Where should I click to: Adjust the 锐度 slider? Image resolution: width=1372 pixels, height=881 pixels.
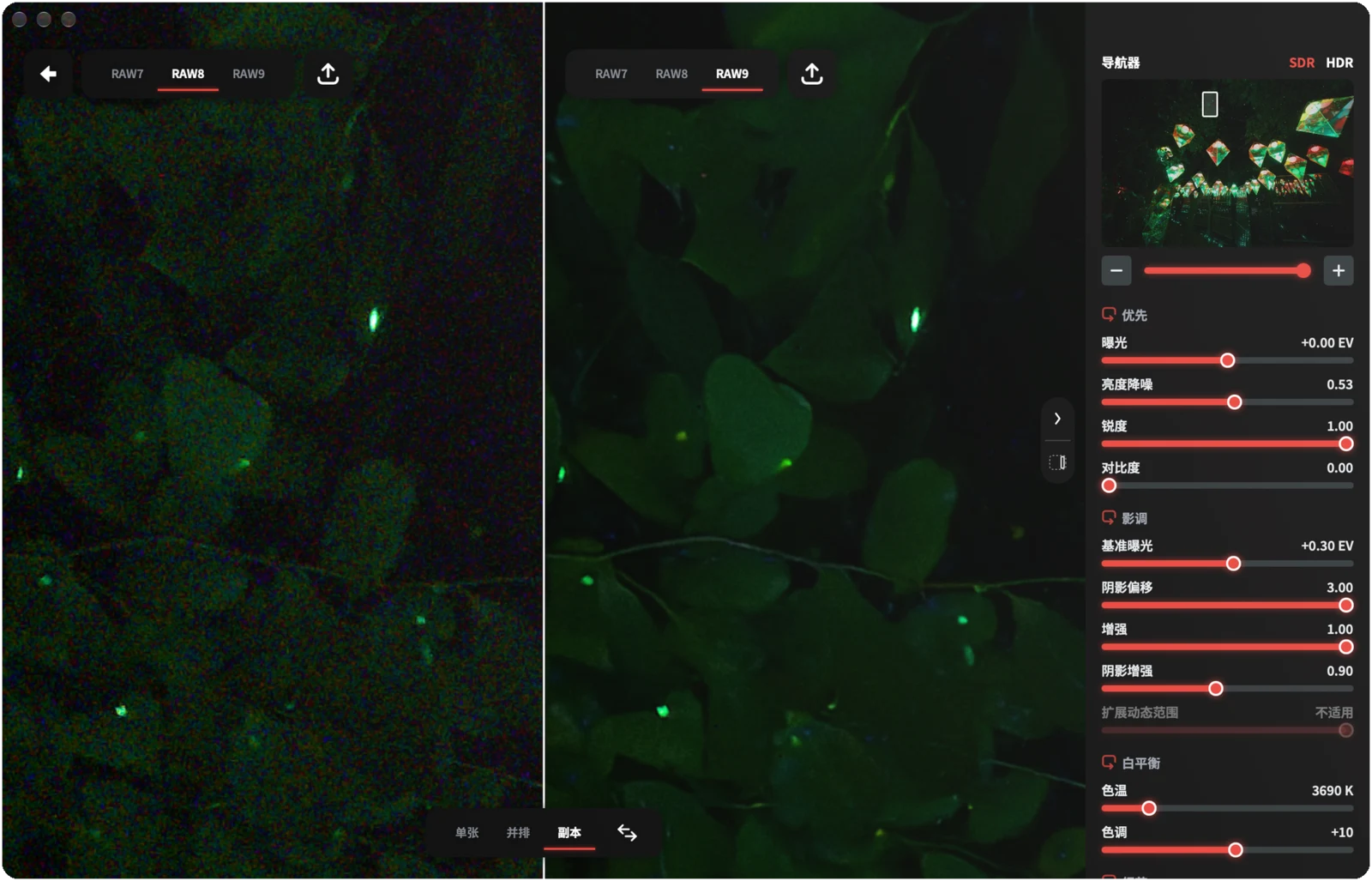click(x=1227, y=444)
